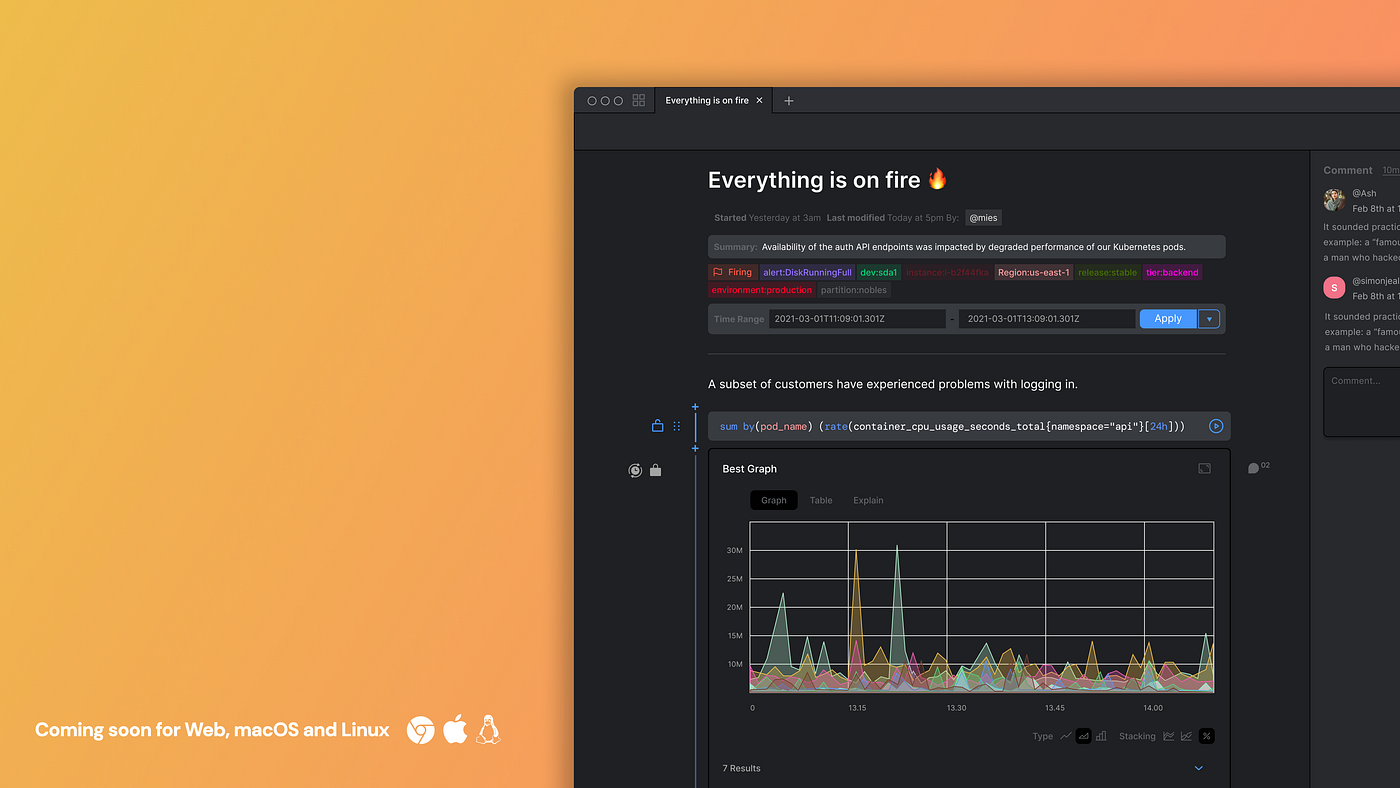Apply the selected time range
This screenshot has height=788, width=1400.
point(1168,319)
